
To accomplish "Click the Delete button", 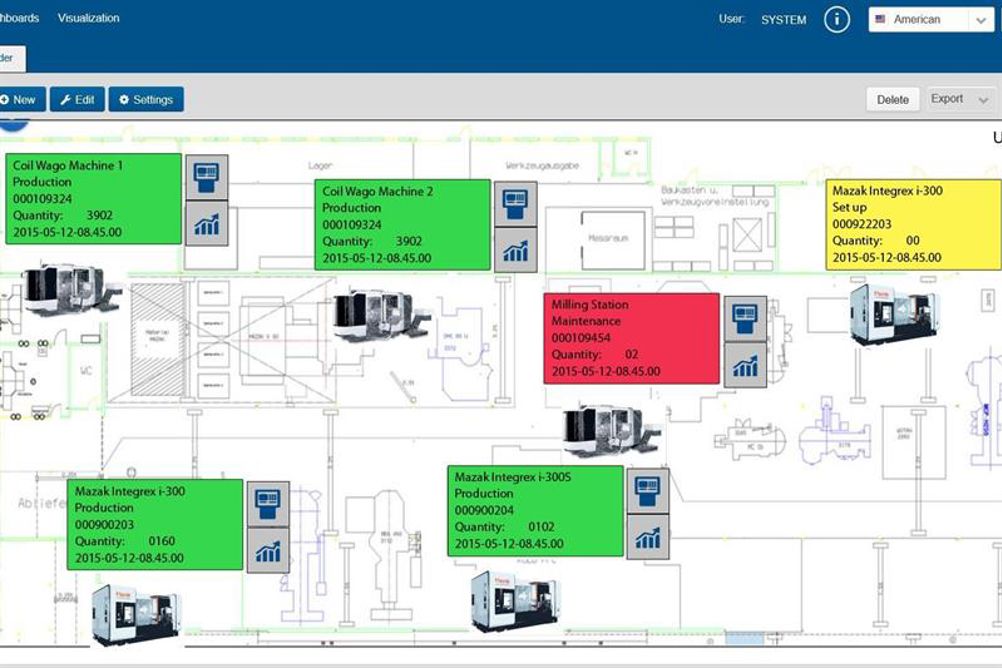I will click(x=893, y=99).
